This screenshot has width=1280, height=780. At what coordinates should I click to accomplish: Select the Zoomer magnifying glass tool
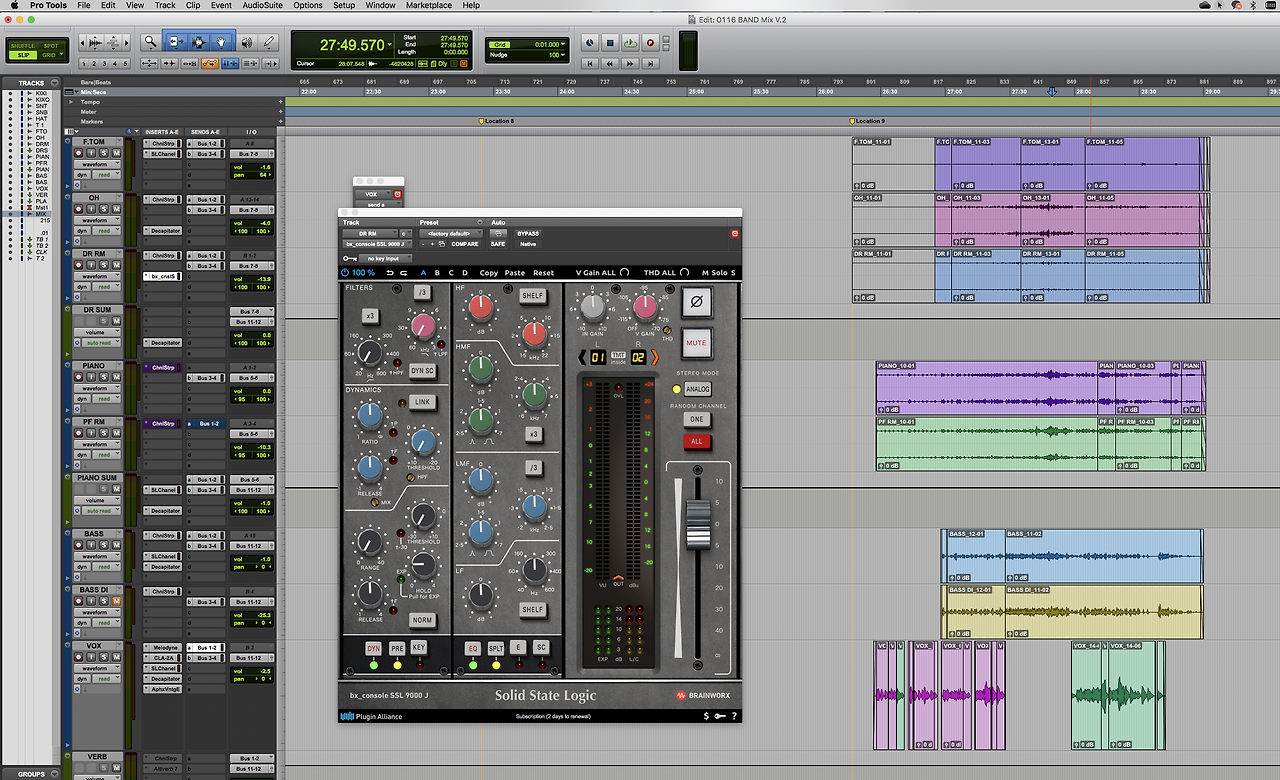151,42
